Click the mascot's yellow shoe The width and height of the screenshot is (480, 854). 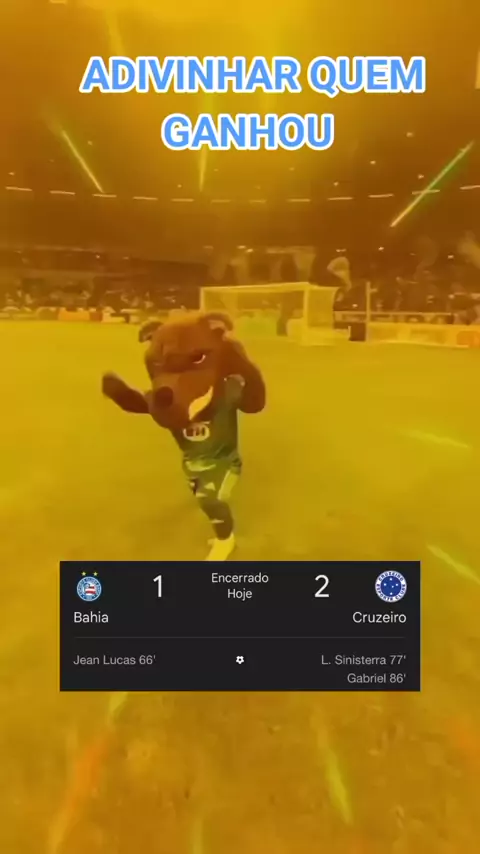click(221, 546)
